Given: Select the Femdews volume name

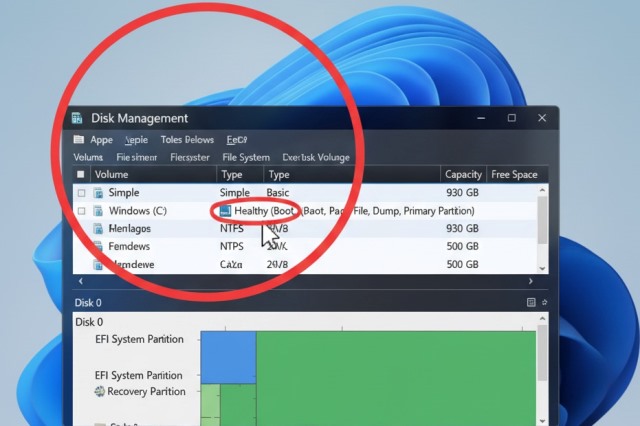Looking at the screenshot, I should point(129,246).
